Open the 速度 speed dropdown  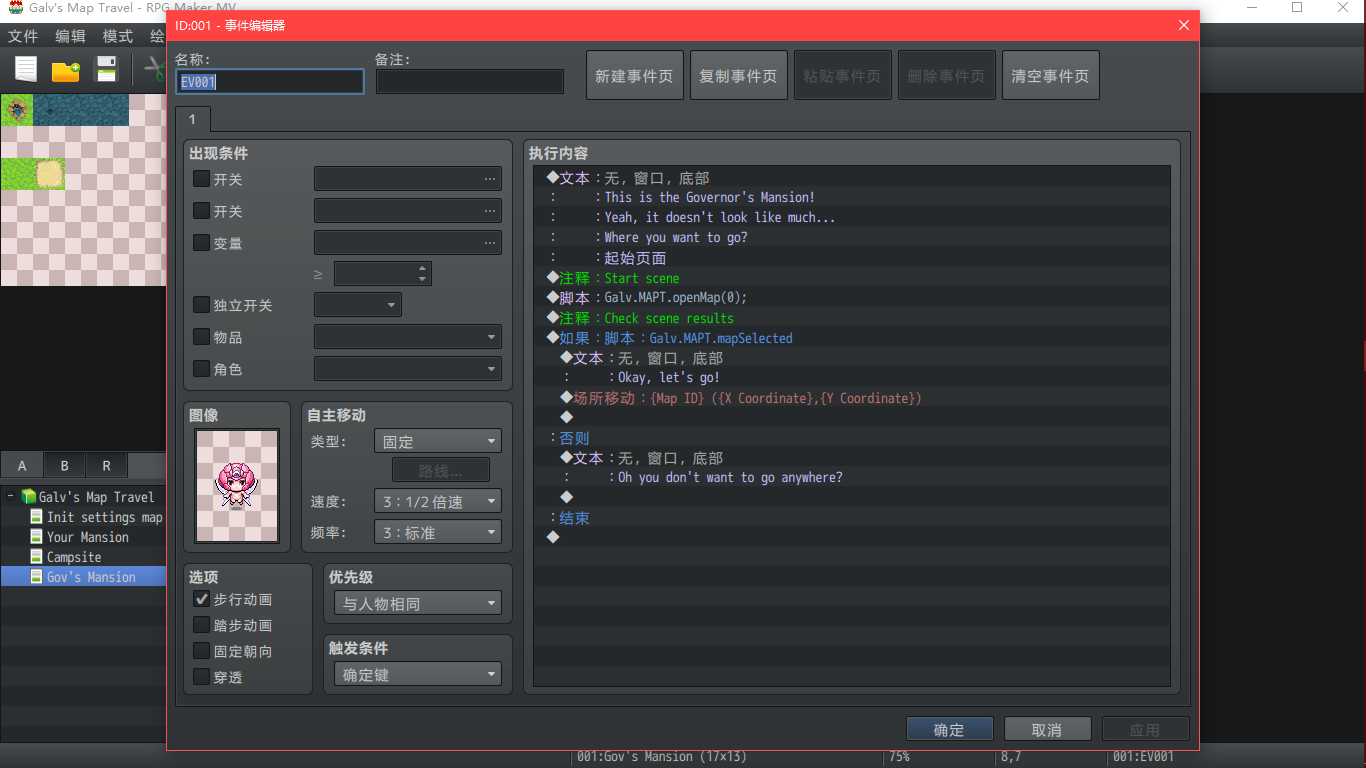click(438, 501)
